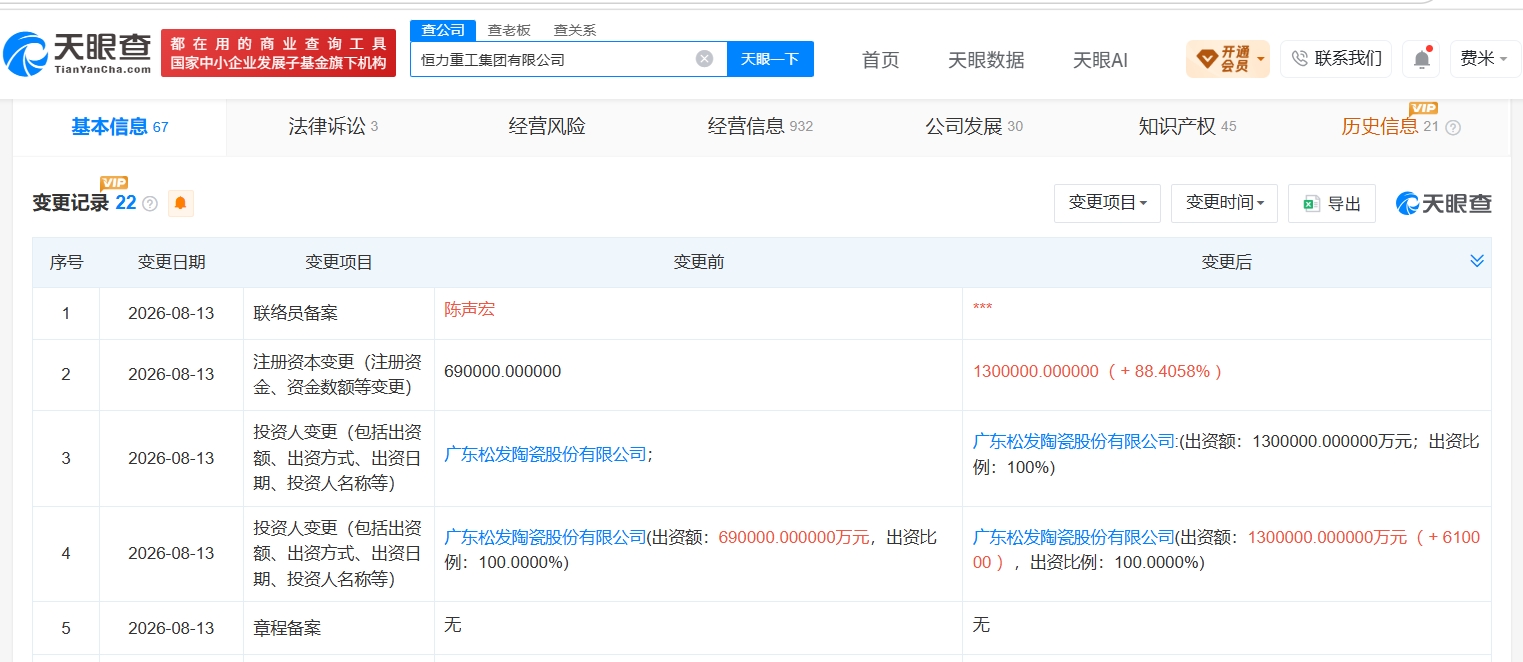Screen dimensions: 1523x662
Task: Click the 天眼一下 search button
Action: (770, 59)
